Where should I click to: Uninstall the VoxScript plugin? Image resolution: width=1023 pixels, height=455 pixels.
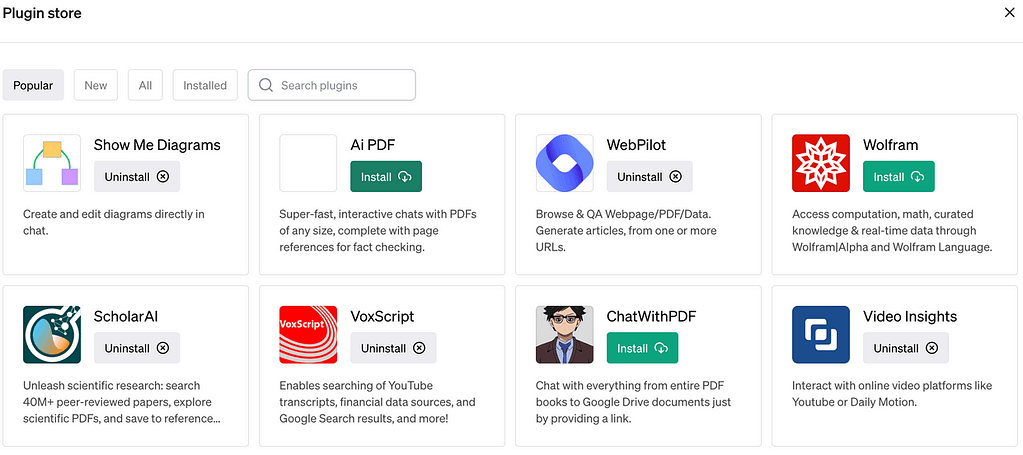(393, 348)
